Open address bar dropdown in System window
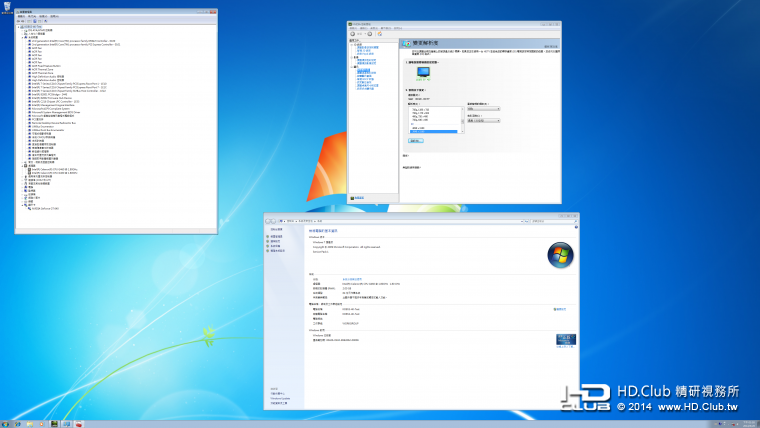The height and width of the screenshot is (428, 760). click(x=522, y=222)
